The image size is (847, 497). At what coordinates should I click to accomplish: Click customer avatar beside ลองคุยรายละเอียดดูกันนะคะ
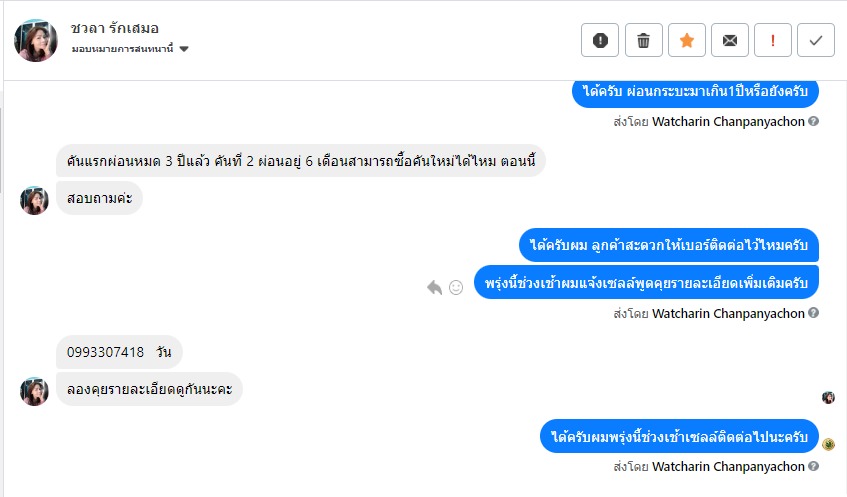pos(35,391)
